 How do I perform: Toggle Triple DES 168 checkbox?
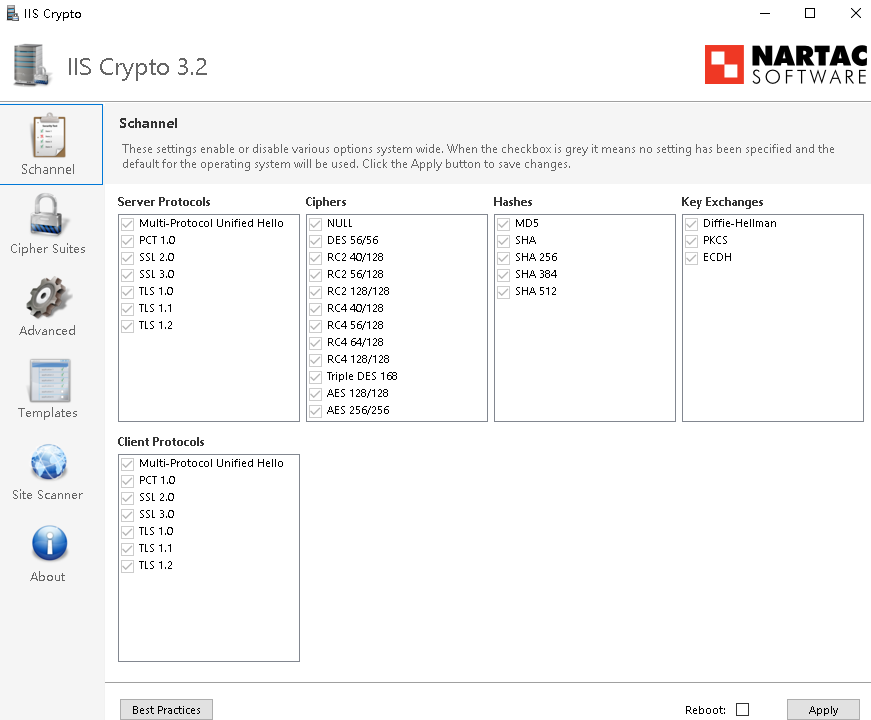[x=316, y=377]
